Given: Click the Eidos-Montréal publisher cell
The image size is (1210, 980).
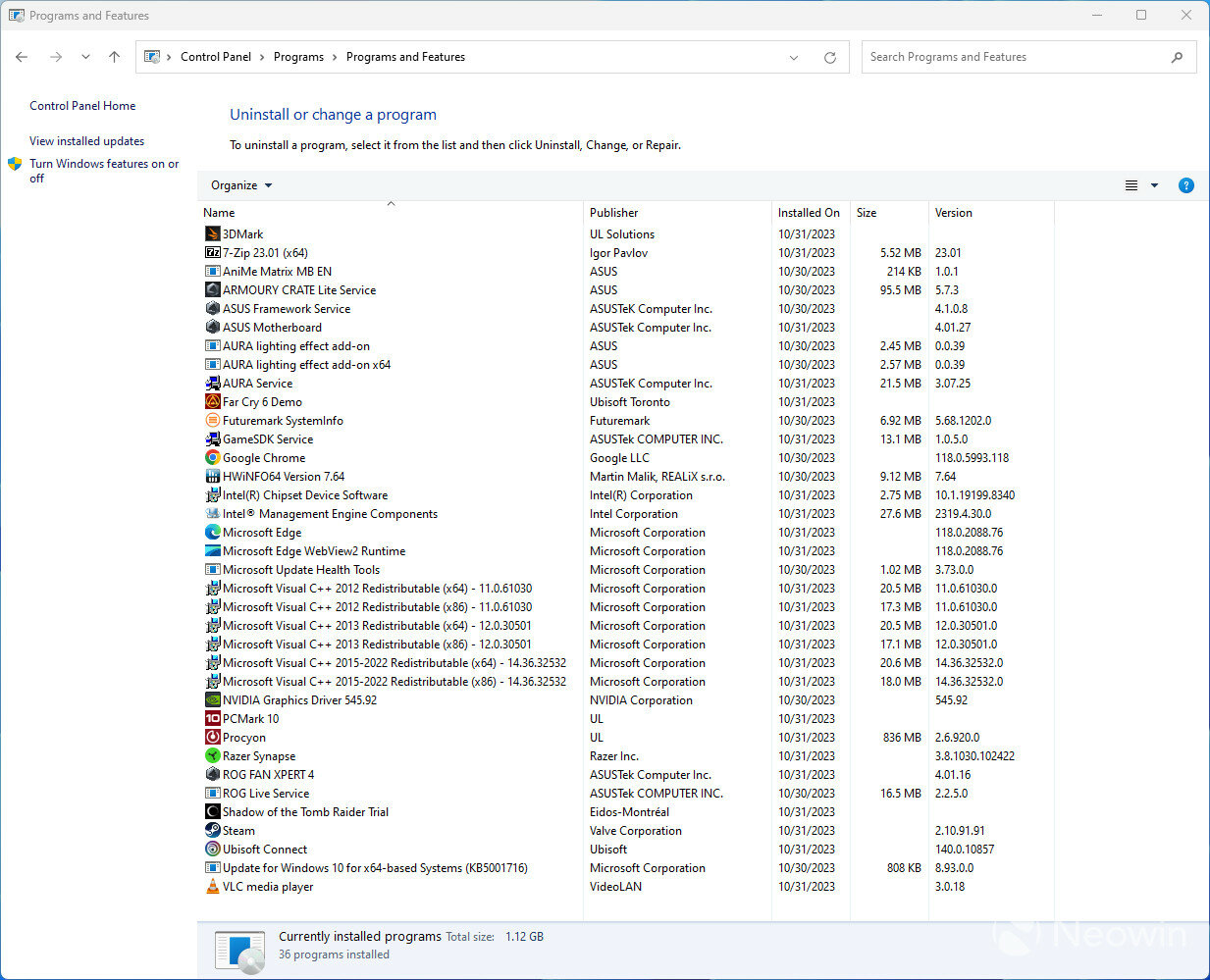Looking at the screenshot, I should 629,811.
